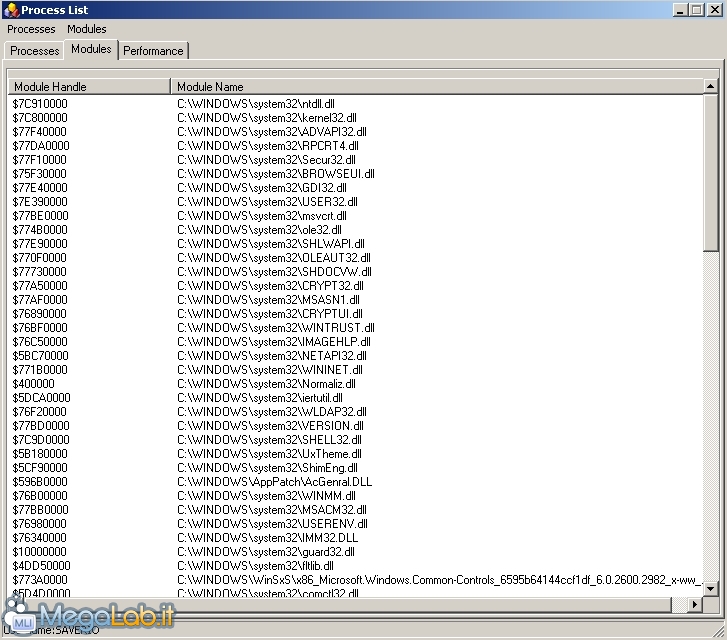Click the vertical scrollbar down arrow
This screenshot has width=727, height=640.
(x=710, y=589)
